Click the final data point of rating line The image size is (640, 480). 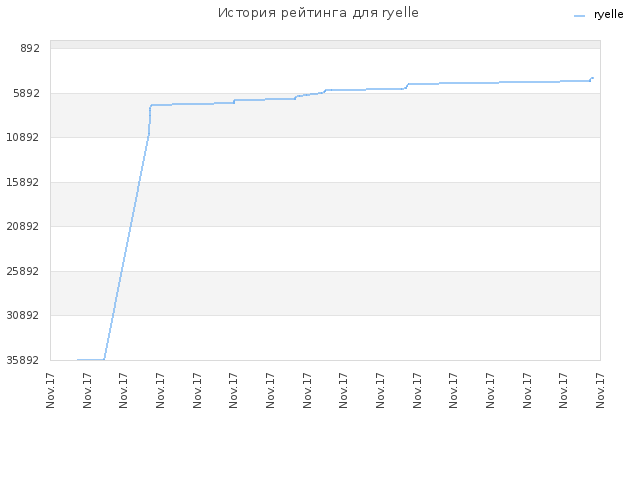(x=593, y=78)
